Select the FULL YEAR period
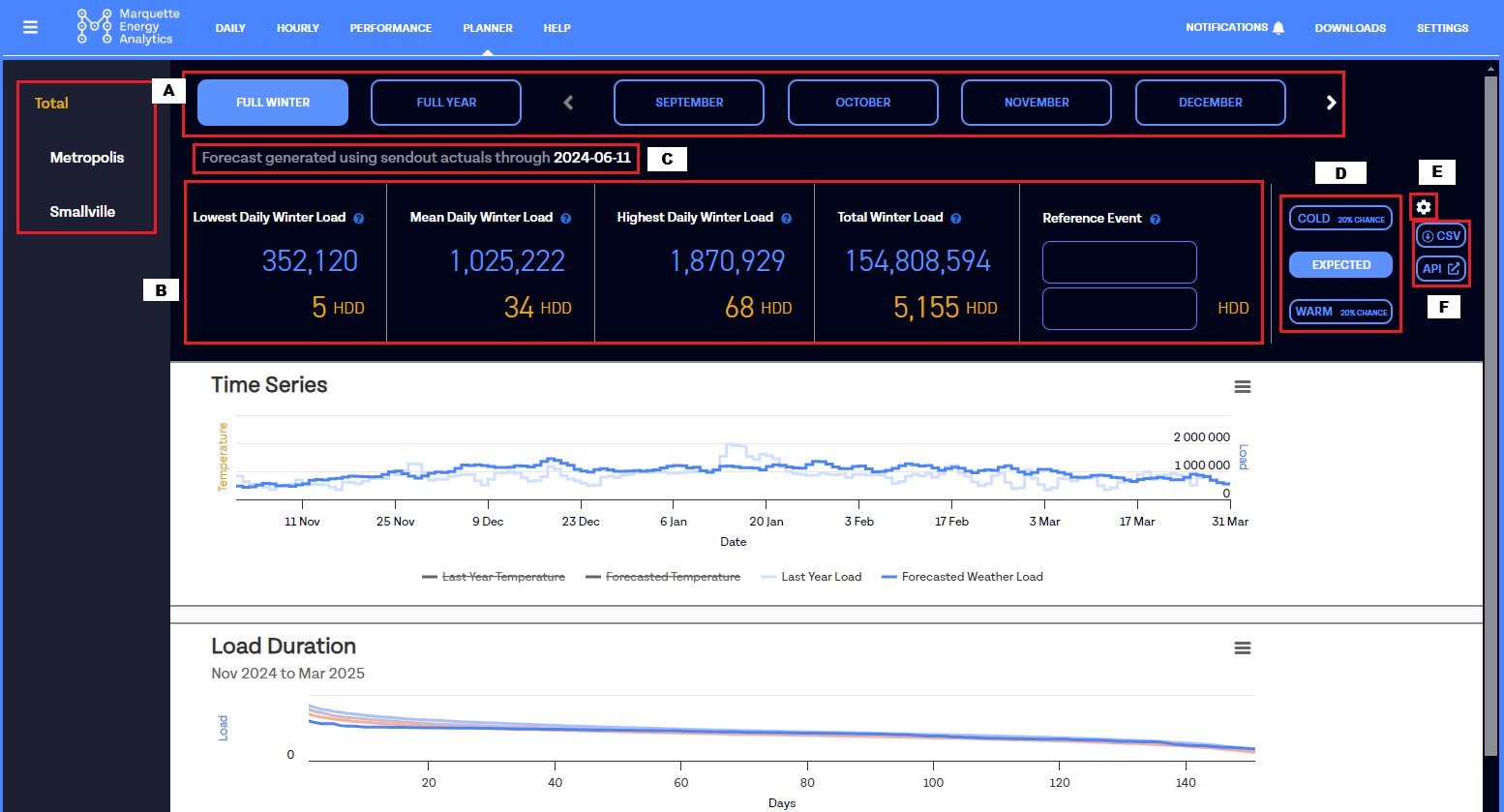This screenshot has height=812, width=1504. click(x=446, y=103)
